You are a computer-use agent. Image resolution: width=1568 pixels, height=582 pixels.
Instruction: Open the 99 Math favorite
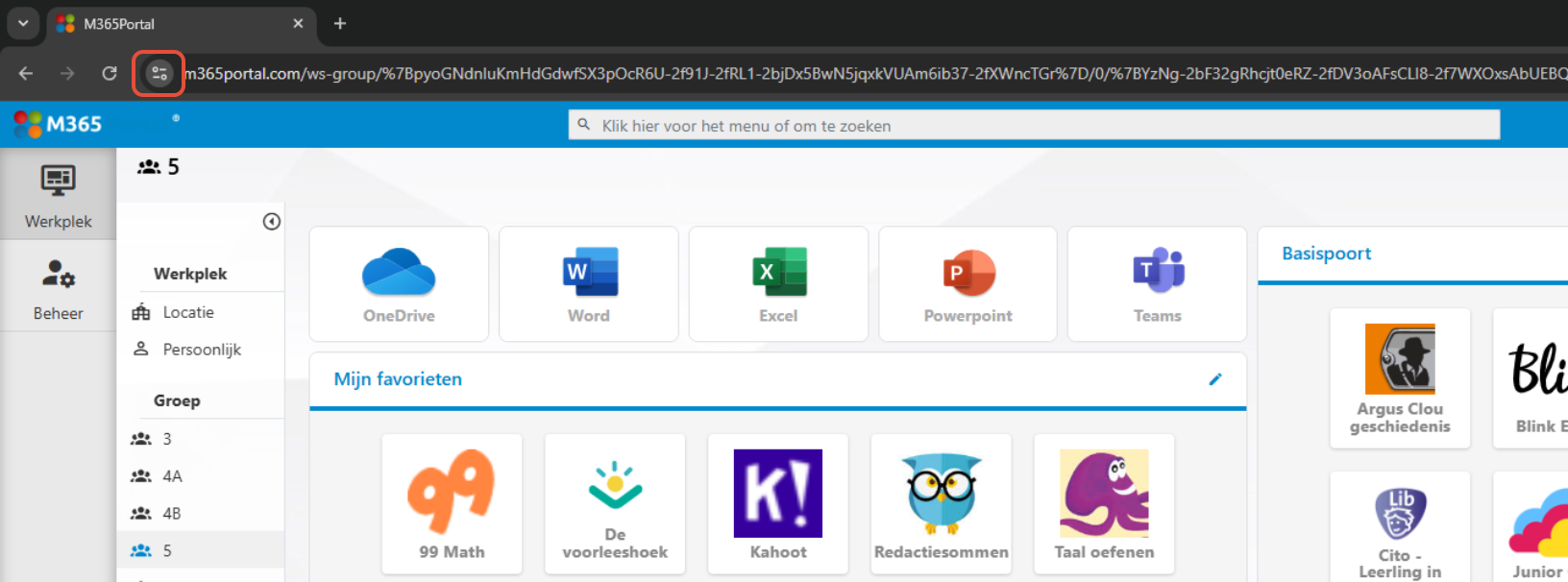[452, 504]
